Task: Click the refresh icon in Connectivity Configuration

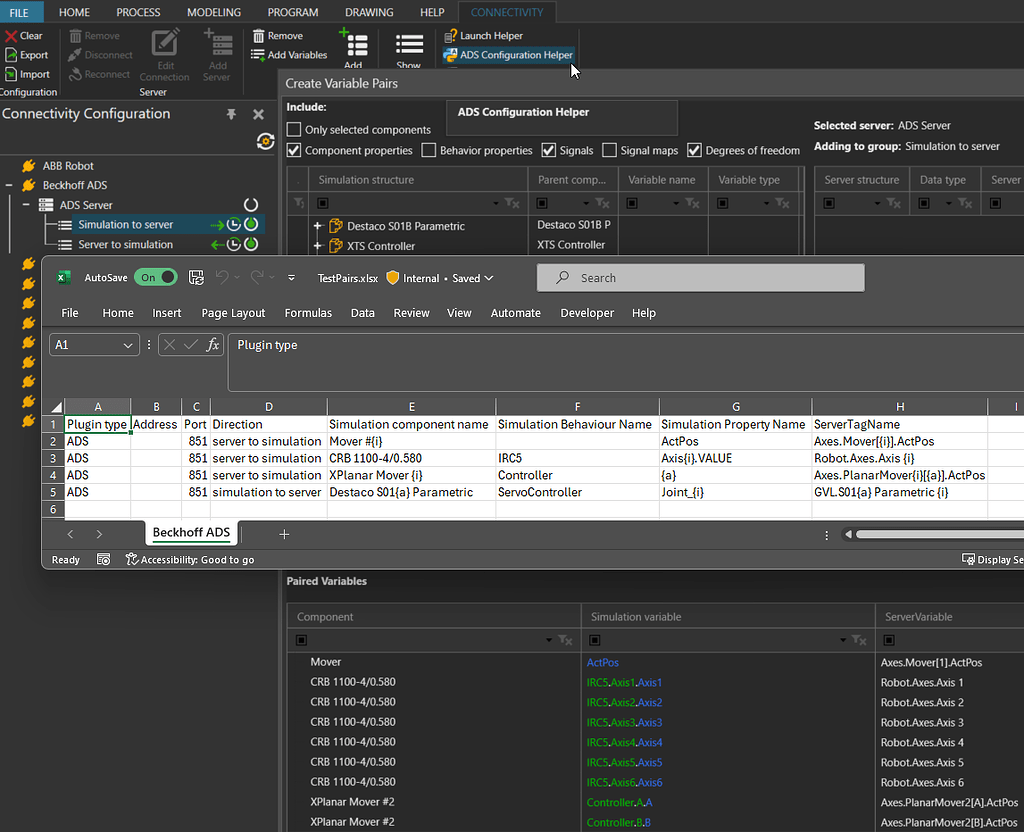Action: 265,141
